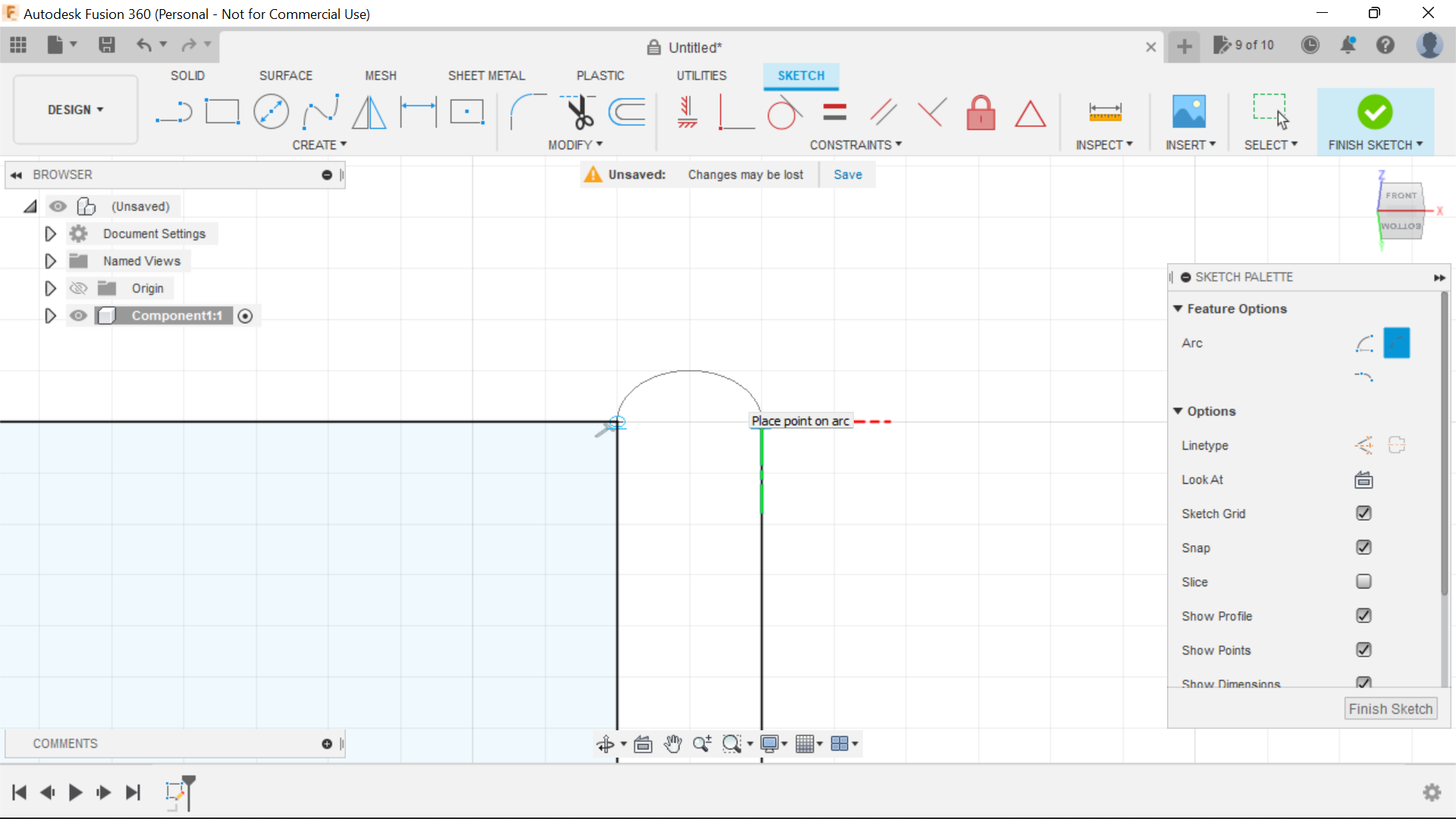Show the hidden Origin folder

click(x=78, y=288)
